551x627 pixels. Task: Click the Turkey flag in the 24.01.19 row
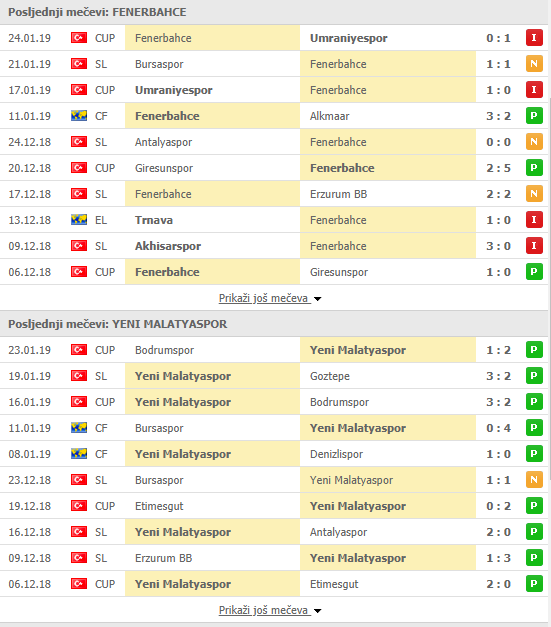[79, 38]
